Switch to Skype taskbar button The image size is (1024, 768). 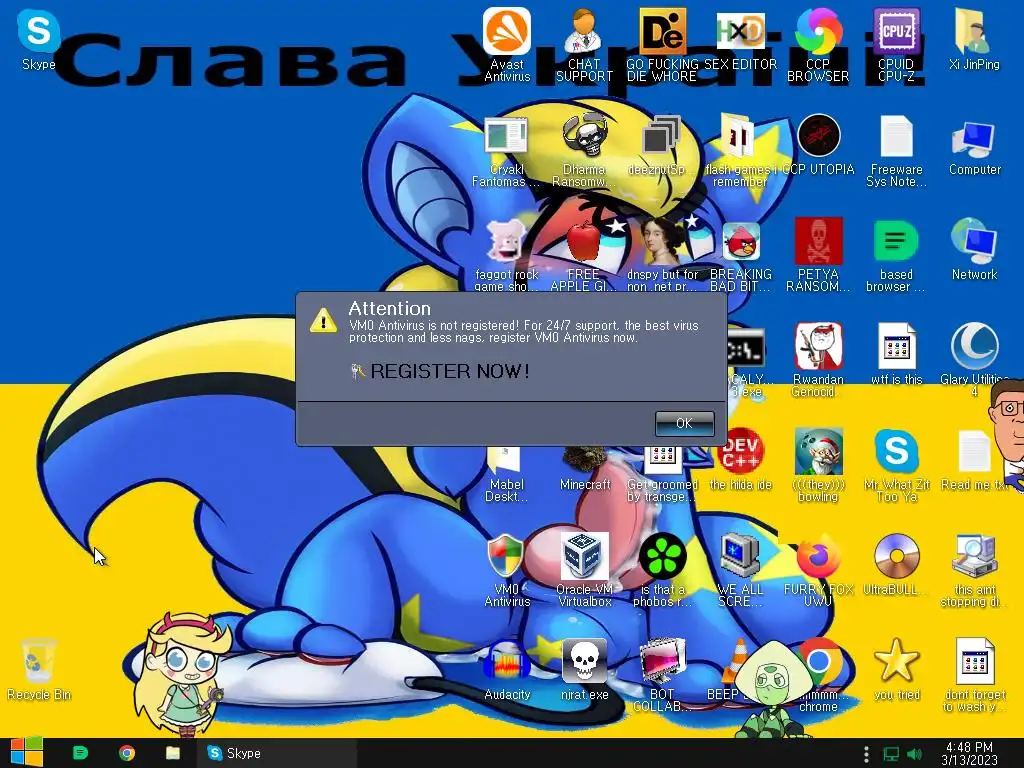[276, 753]
